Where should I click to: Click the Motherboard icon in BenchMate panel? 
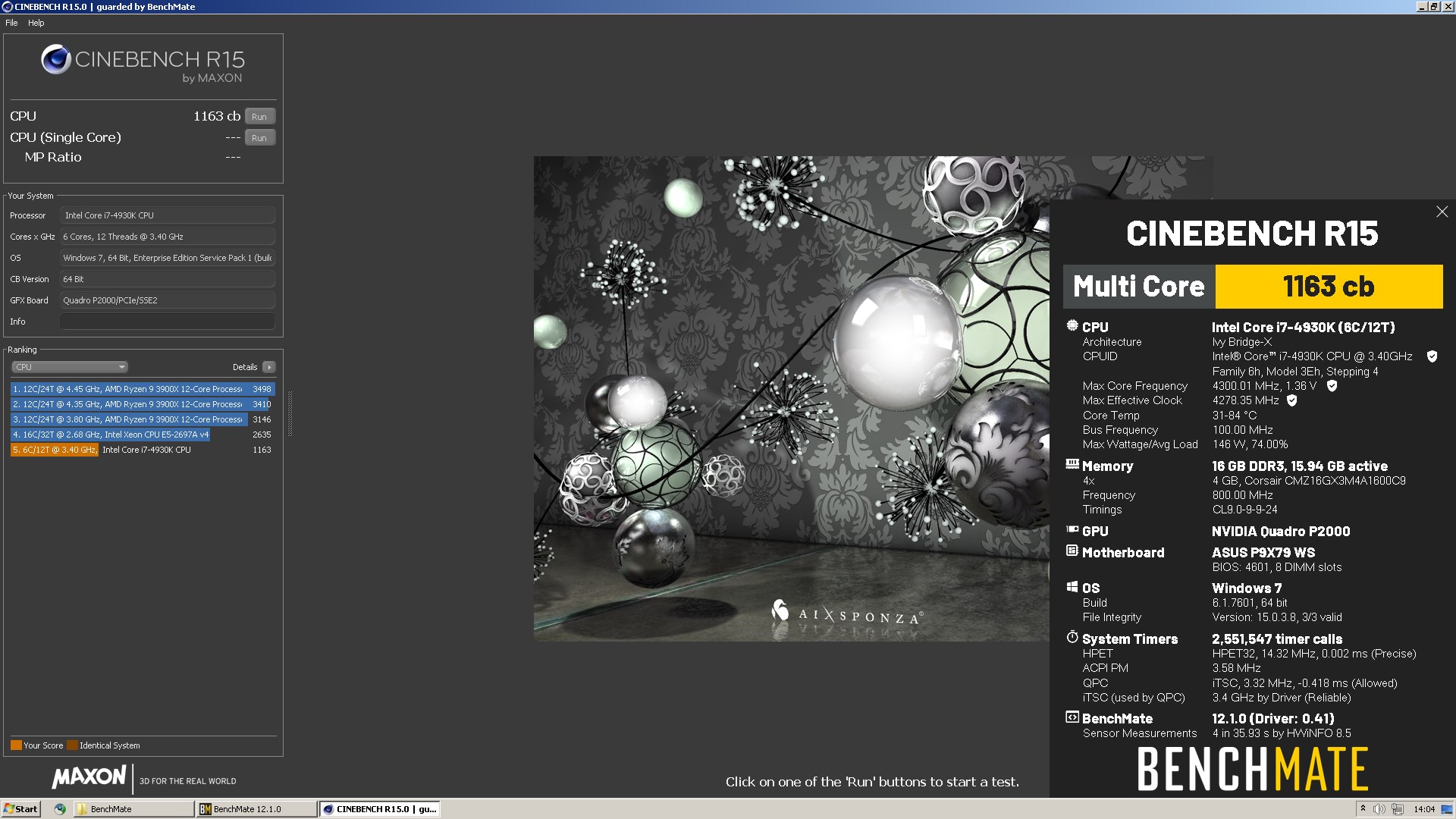(1072, 551)
